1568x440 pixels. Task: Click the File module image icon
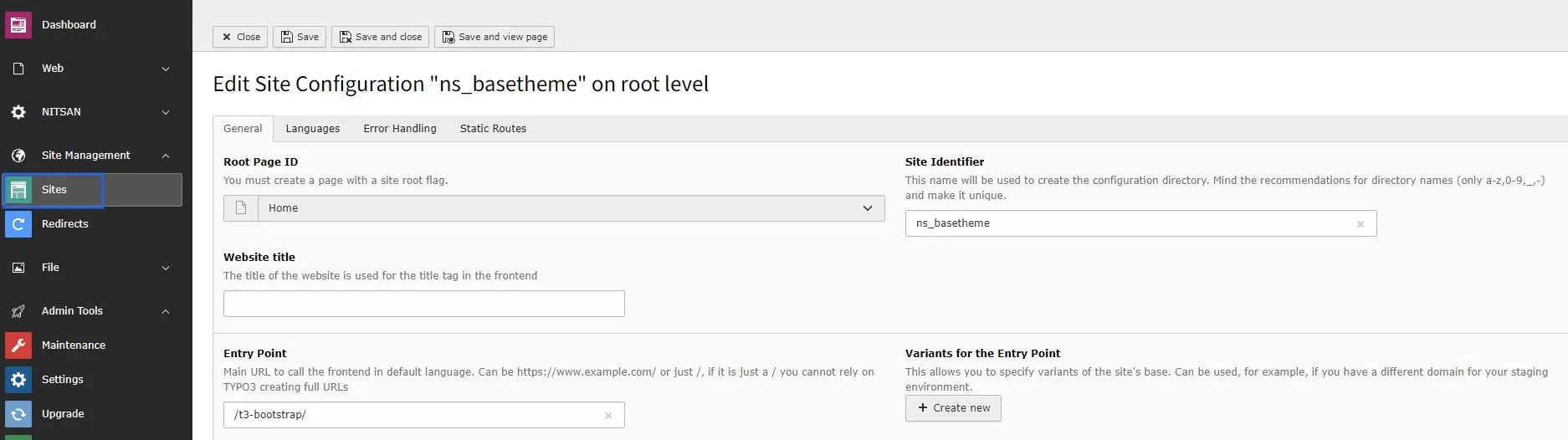[18, 268]
